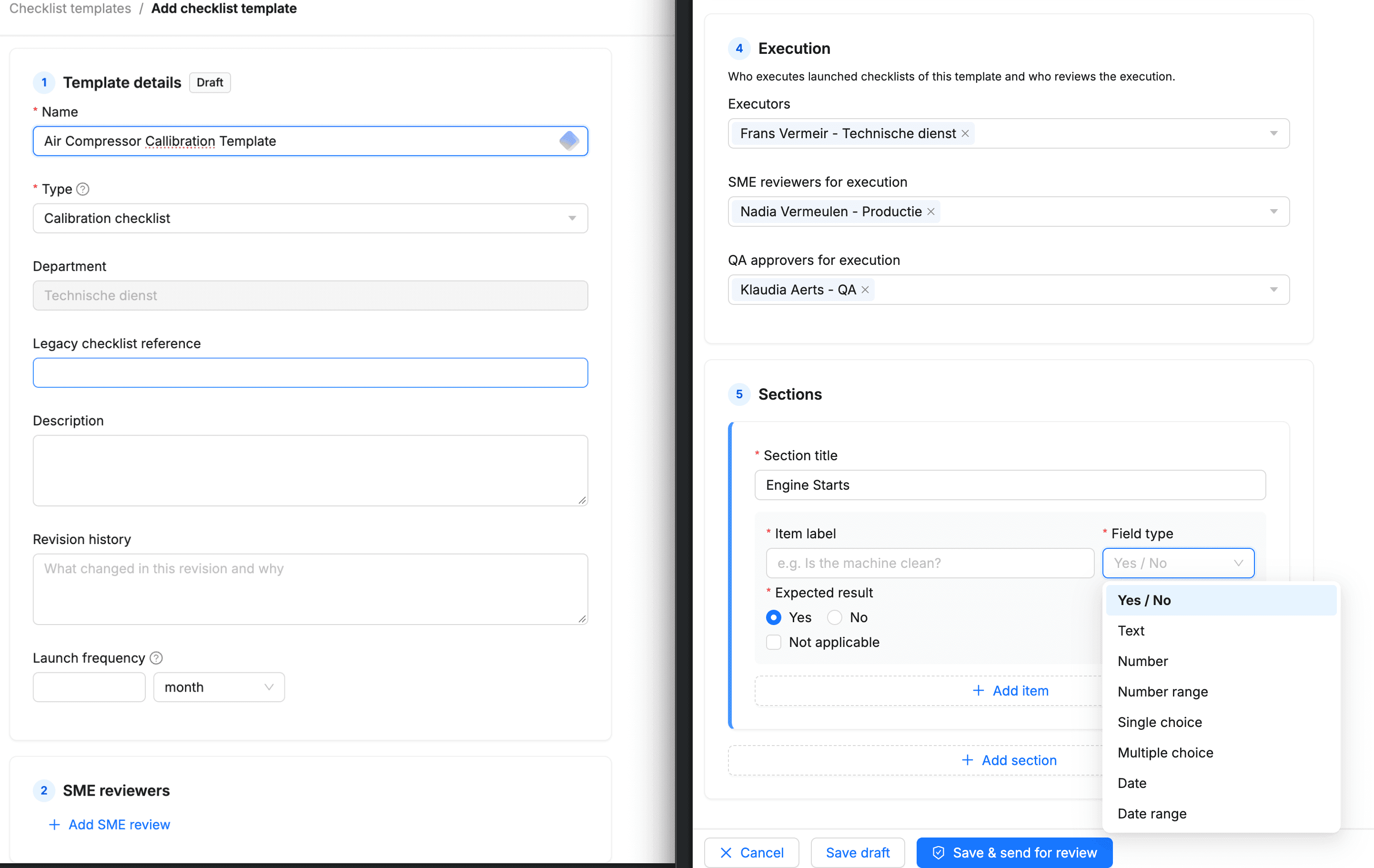Go to Checklist templates breadcrumb
The width and height of the screenshot is (1374, 868).
coord(70,9)
